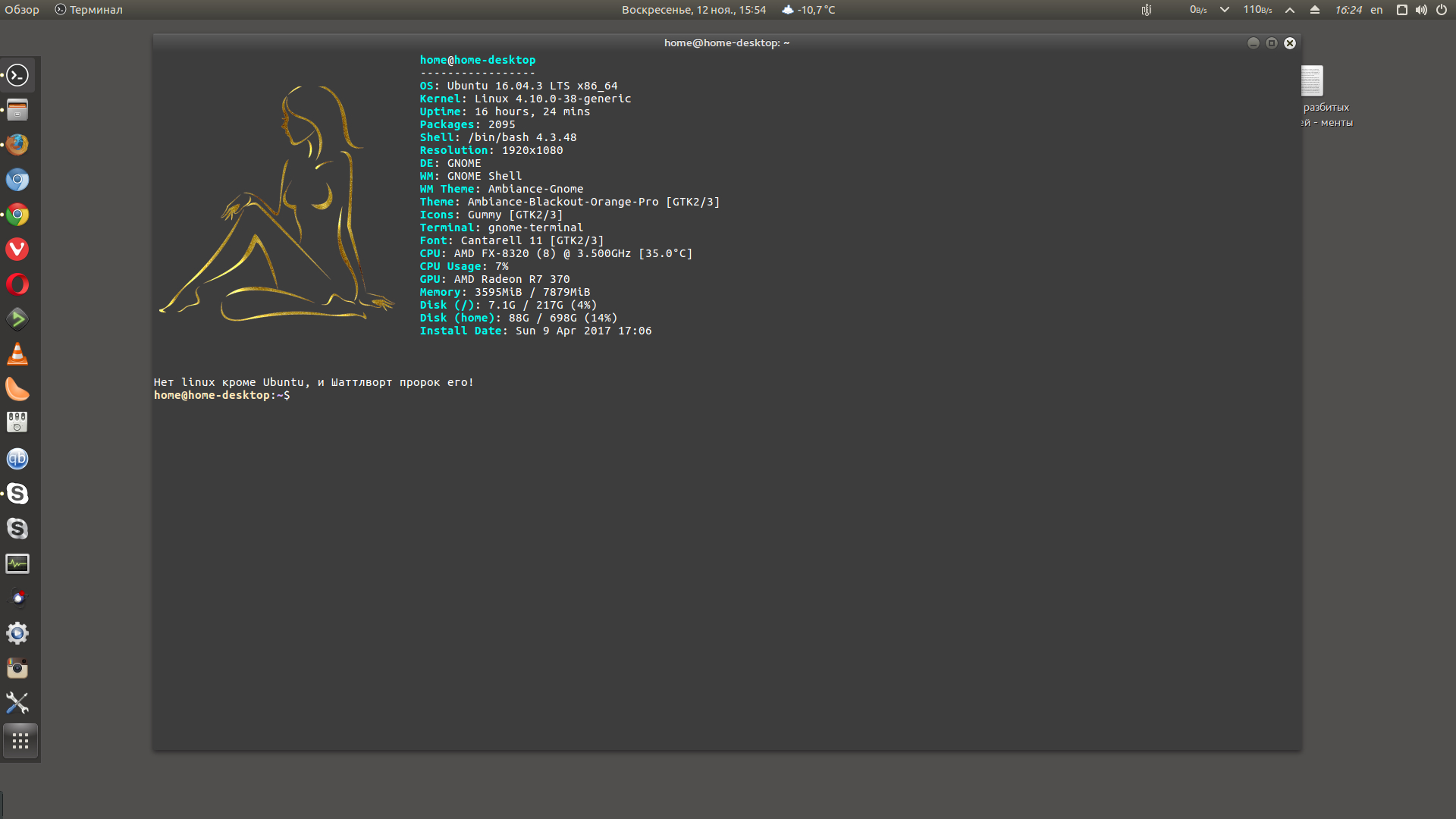
Task: Launch qBittorrent from the dock
Action: [17, 459]
